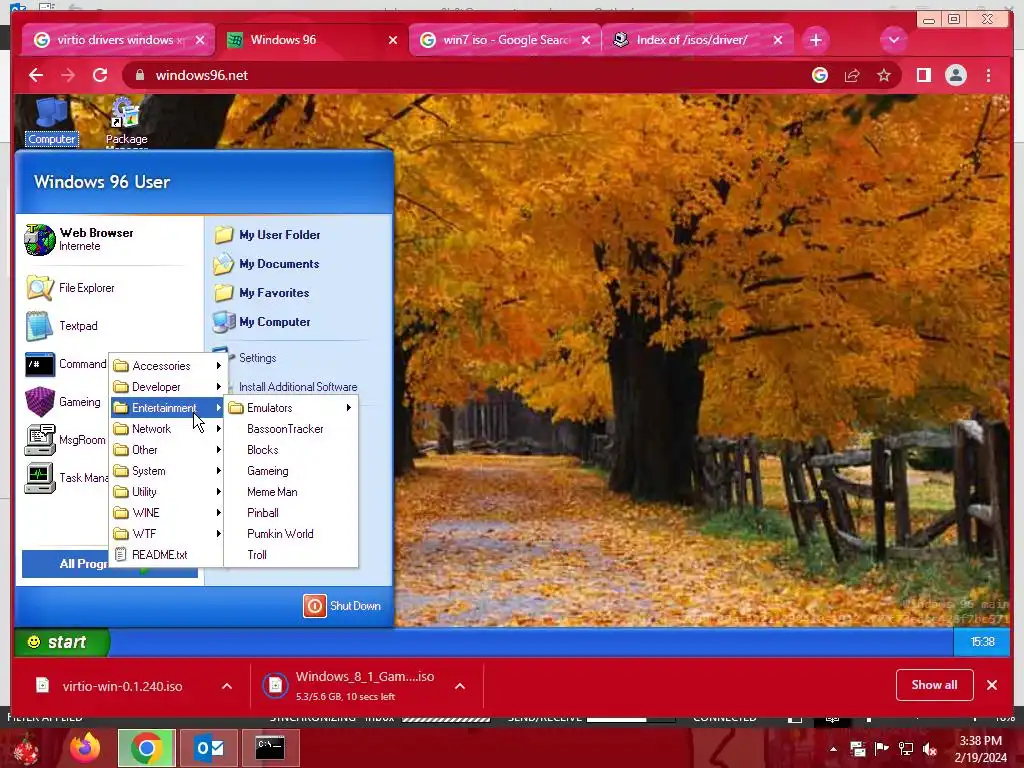
Task: Click Install Additional Software
Action: tap(298, 387)
